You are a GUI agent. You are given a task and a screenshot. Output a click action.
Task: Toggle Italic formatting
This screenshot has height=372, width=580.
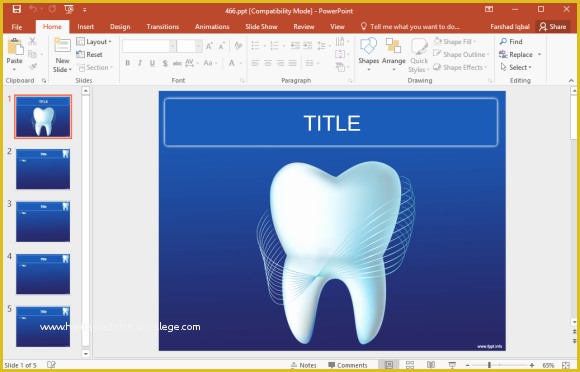click(x=140, y=63)
